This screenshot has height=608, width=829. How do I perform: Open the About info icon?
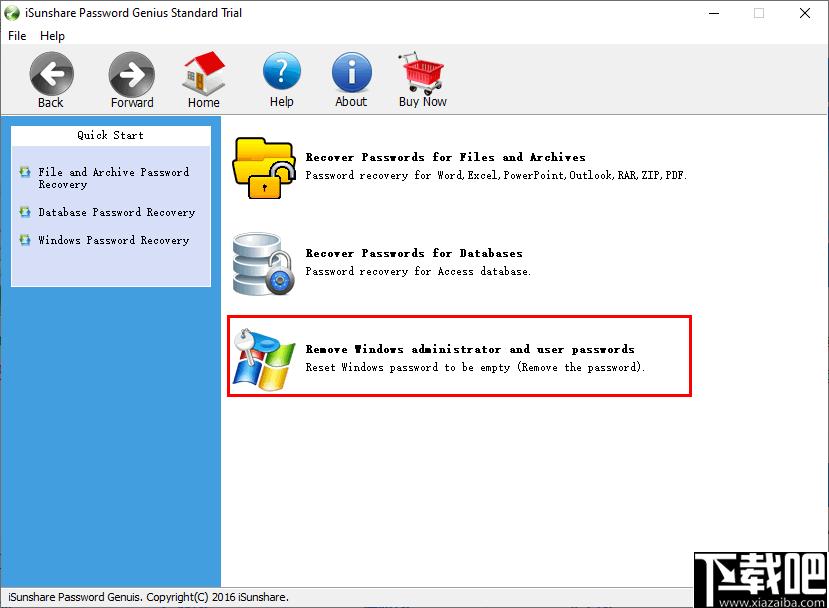352,72
